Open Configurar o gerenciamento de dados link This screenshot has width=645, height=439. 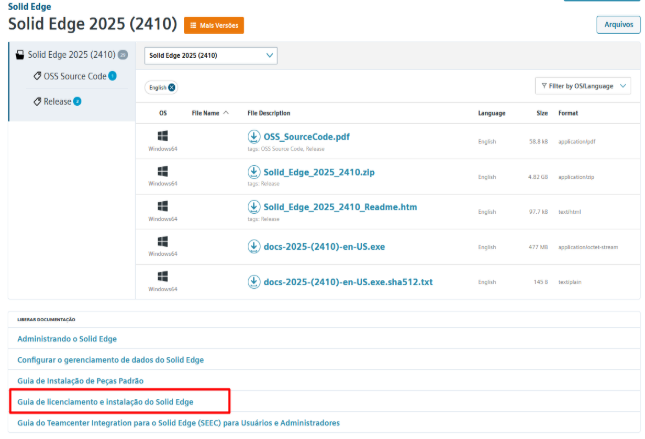point(111,360)
